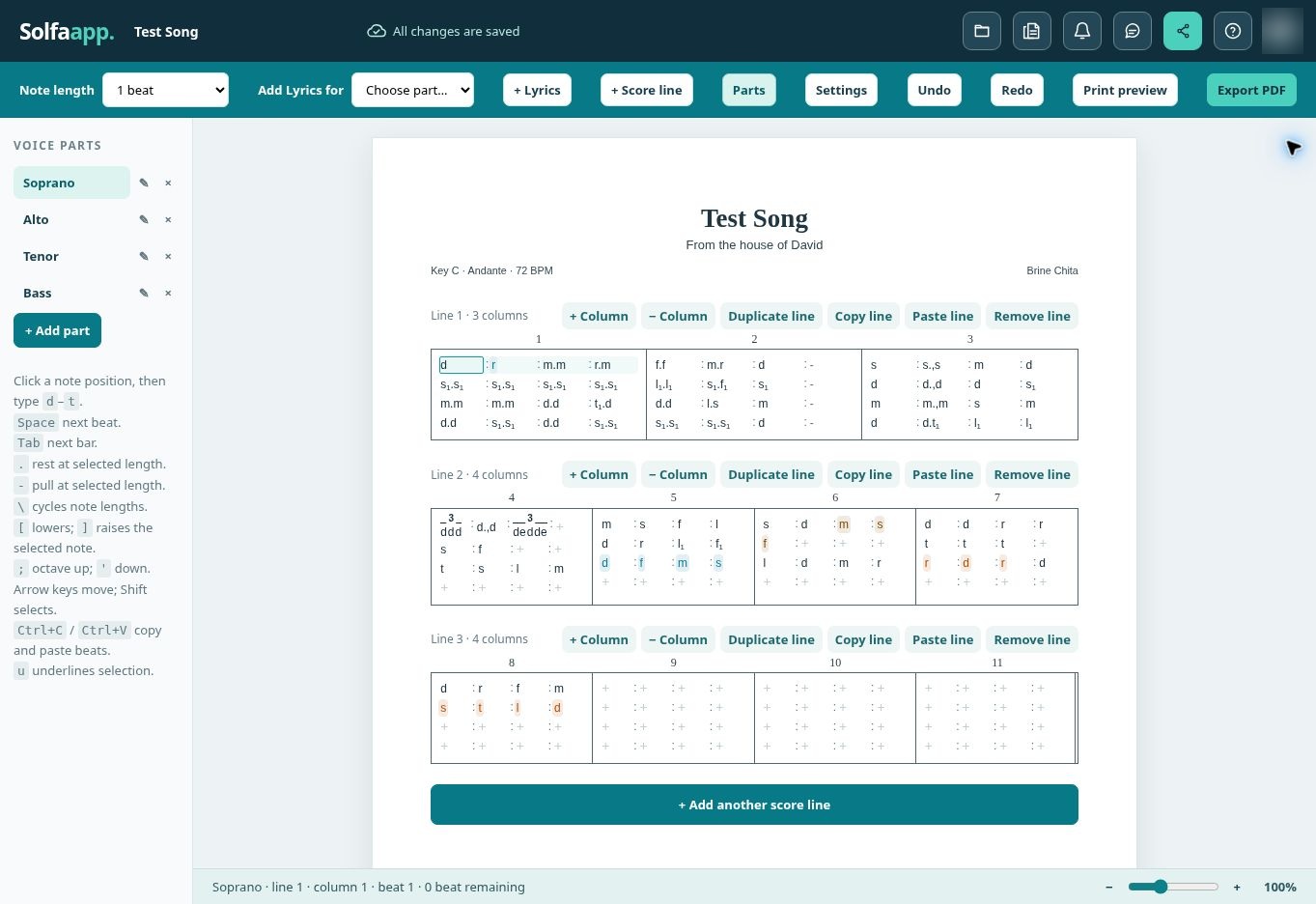Open the folder icon in header
This screenshot has width=1316, height=904.
[x=982, y=31]
